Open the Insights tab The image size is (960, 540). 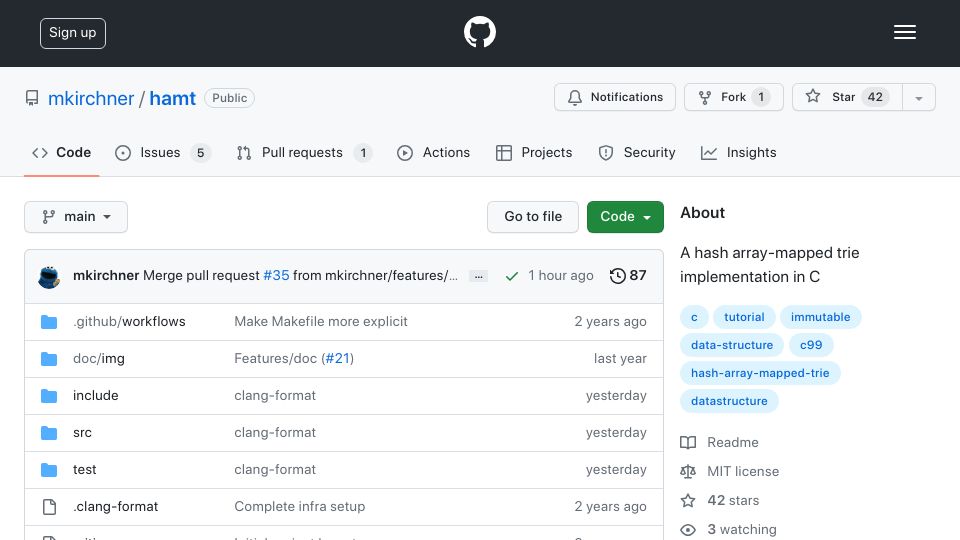click(x=738, y=152)
